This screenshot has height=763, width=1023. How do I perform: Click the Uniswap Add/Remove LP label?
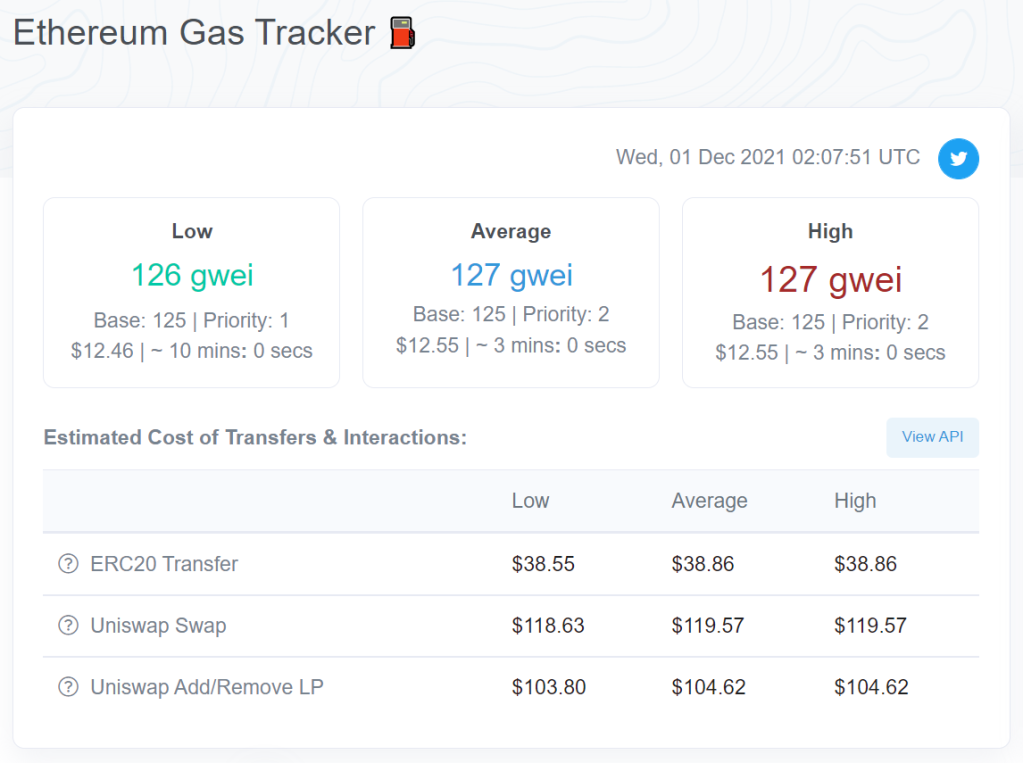(x=207, y=688)
